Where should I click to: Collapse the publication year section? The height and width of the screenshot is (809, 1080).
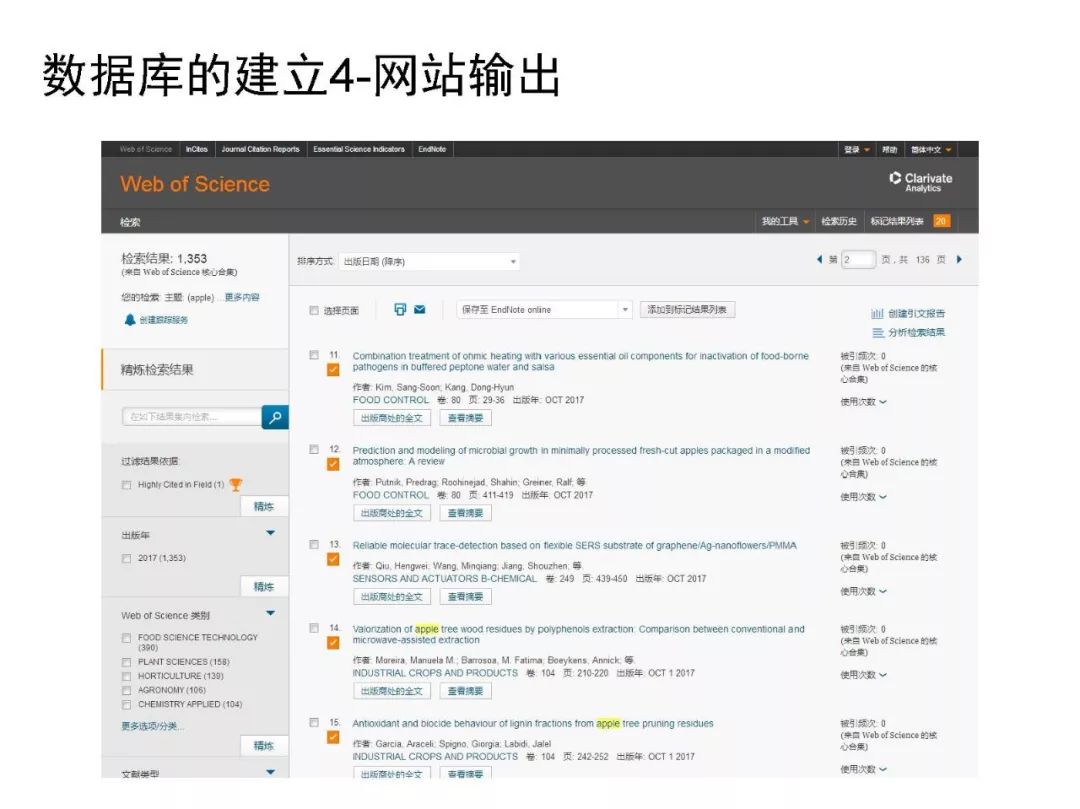point(270,533)
